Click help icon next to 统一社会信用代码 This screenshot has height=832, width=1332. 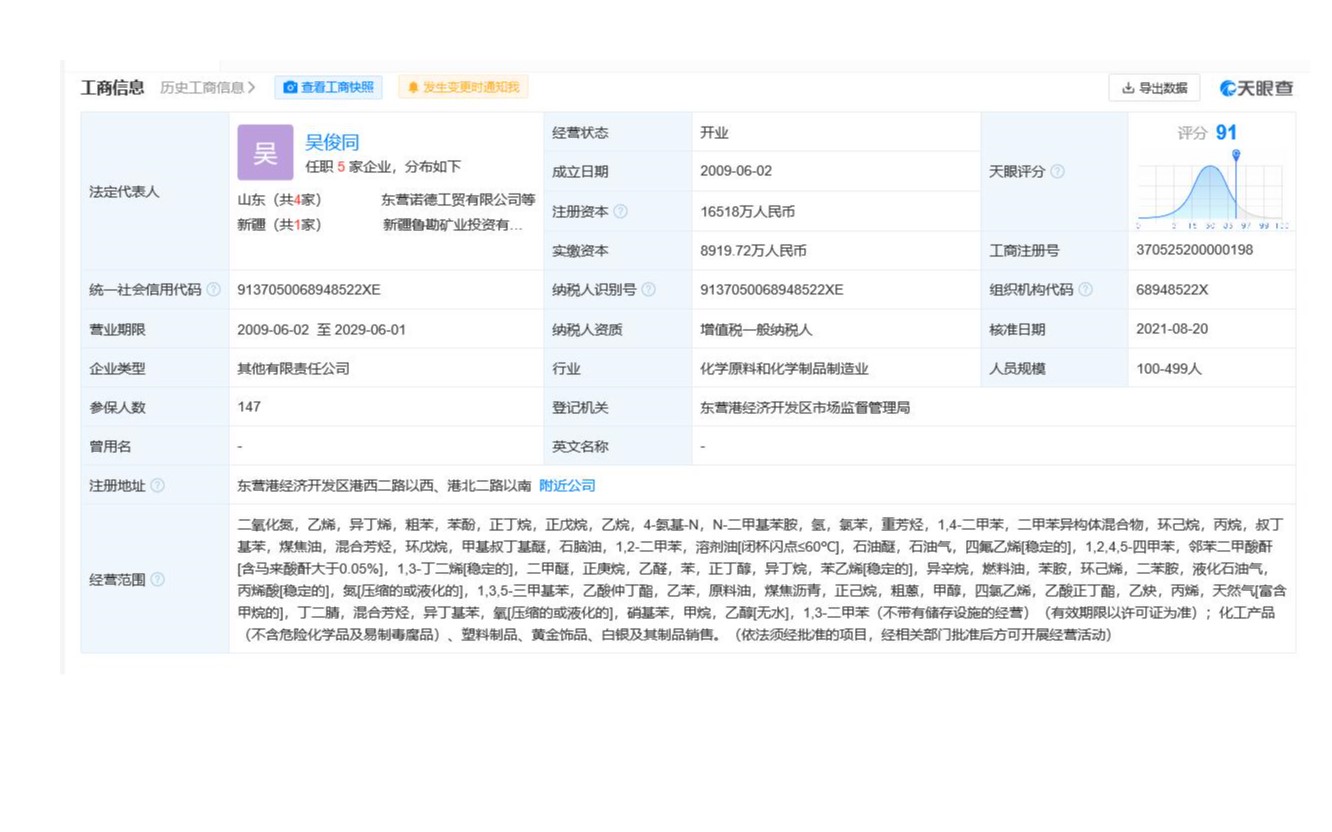[x=213, y=290]
